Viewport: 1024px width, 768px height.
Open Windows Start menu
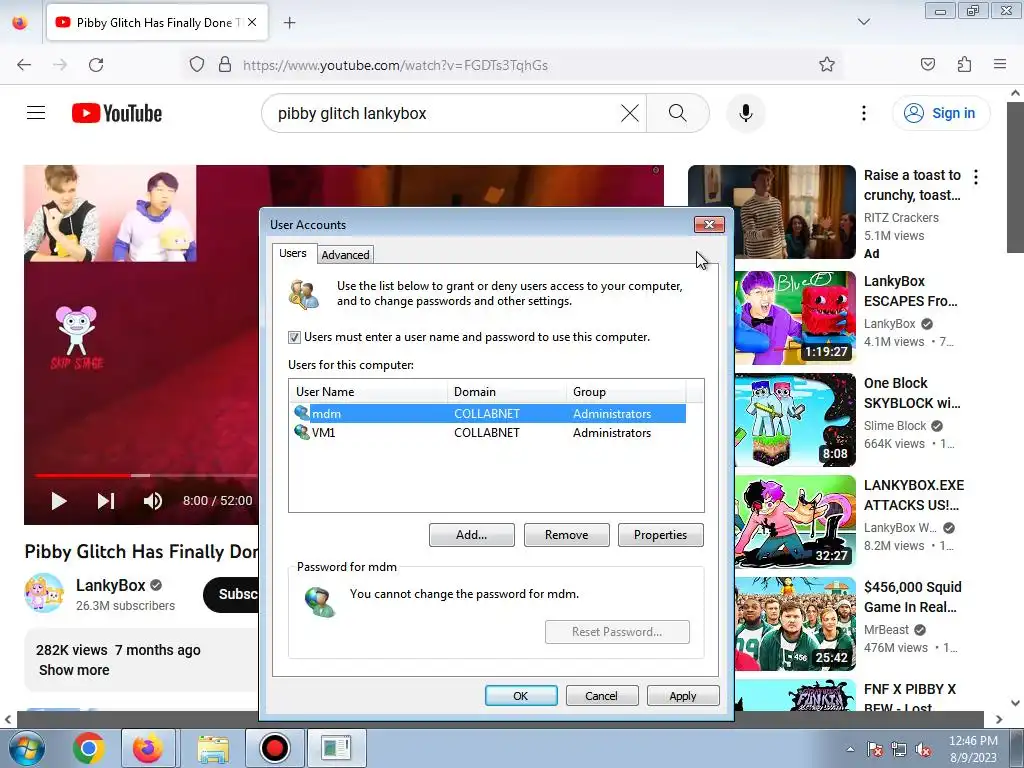27,748
